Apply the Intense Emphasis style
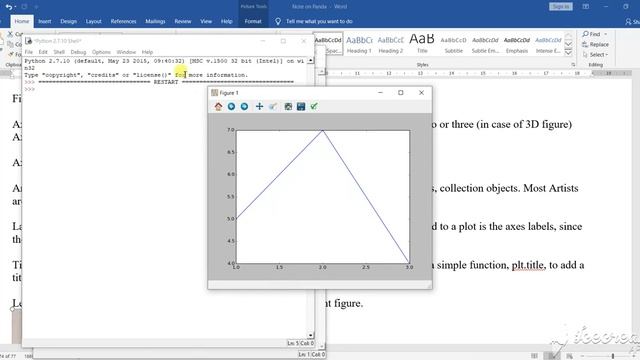640x360 pixels. tap(548, 44)
